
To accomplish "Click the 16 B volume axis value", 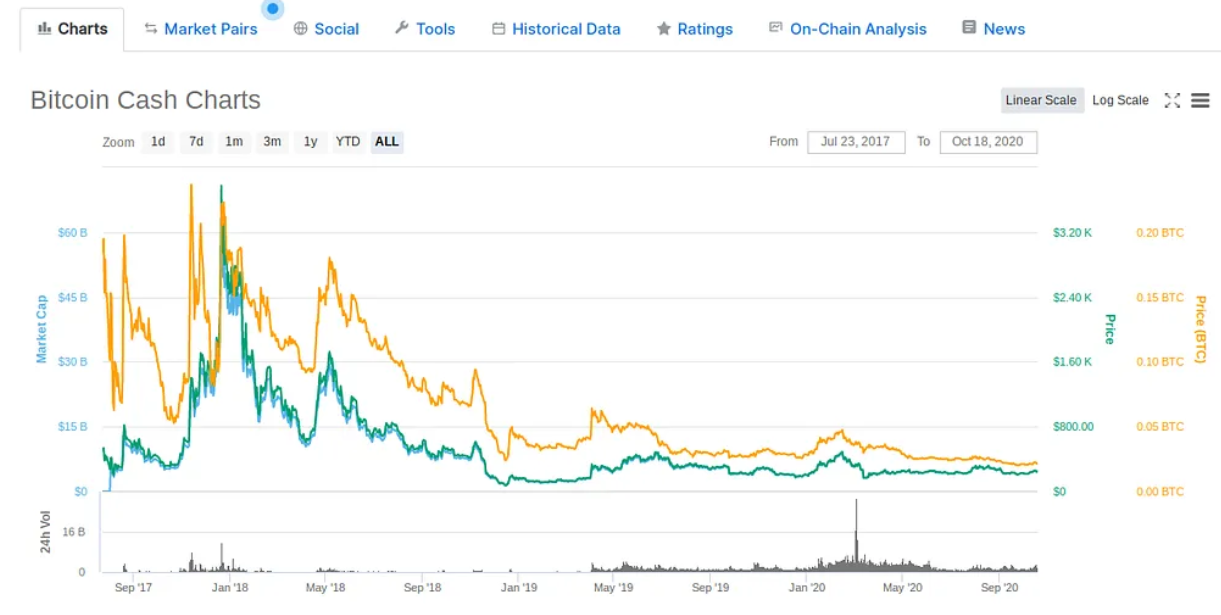I will tap(74, 532).
